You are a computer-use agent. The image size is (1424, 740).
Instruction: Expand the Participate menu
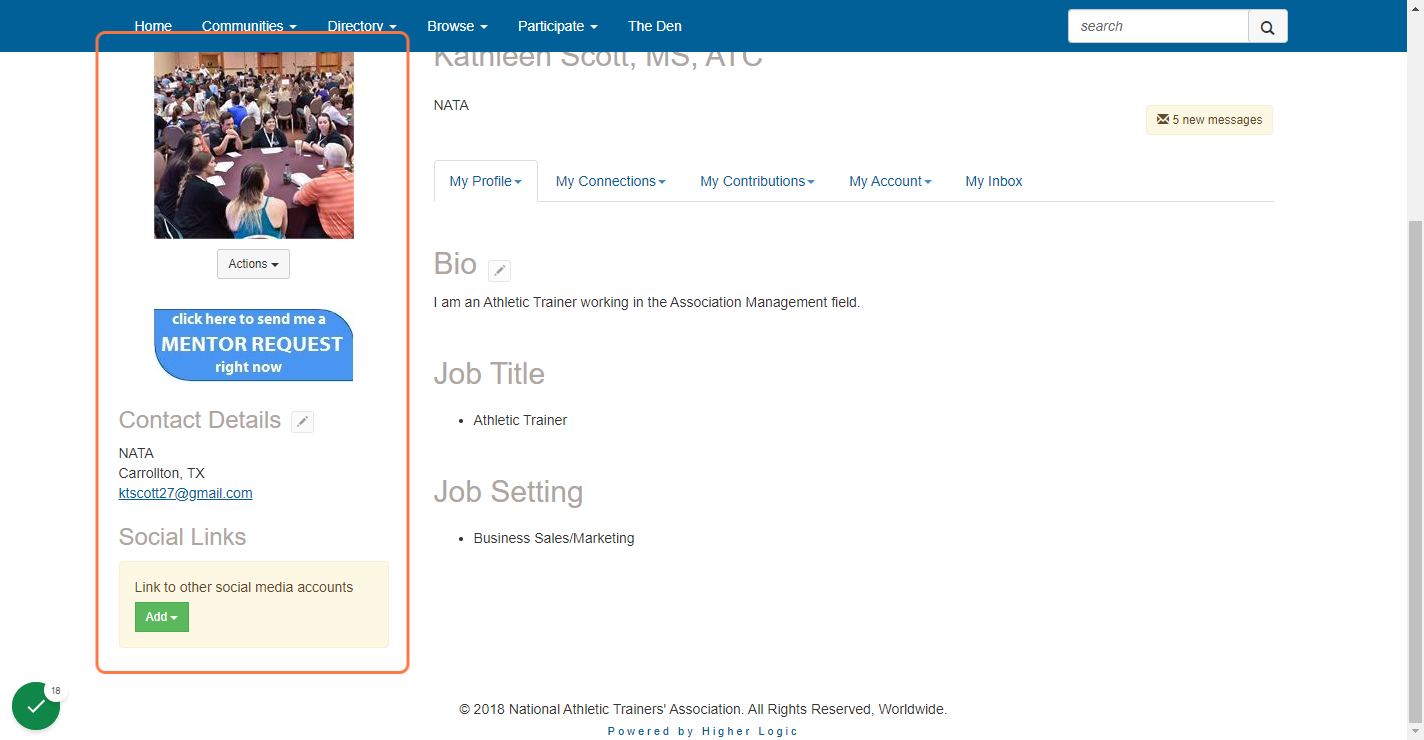point(558,26)
